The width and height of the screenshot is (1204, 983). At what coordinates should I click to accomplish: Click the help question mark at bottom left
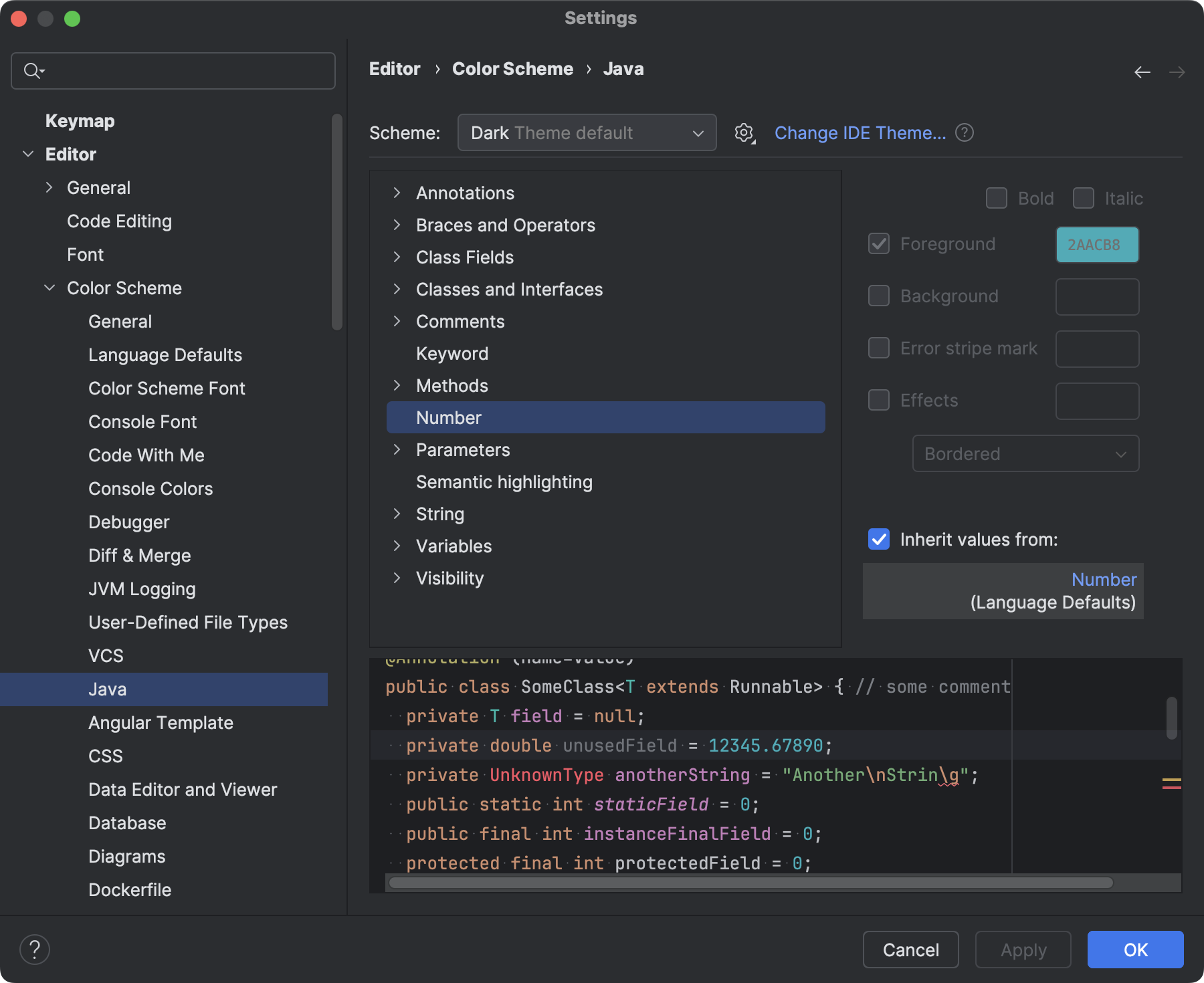(35, 949)
